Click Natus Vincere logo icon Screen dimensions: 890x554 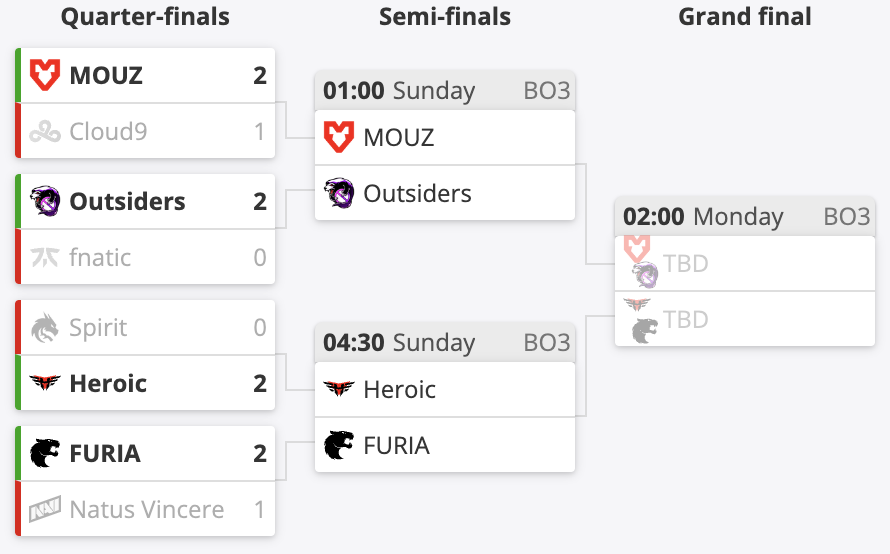tap(44, 509)
